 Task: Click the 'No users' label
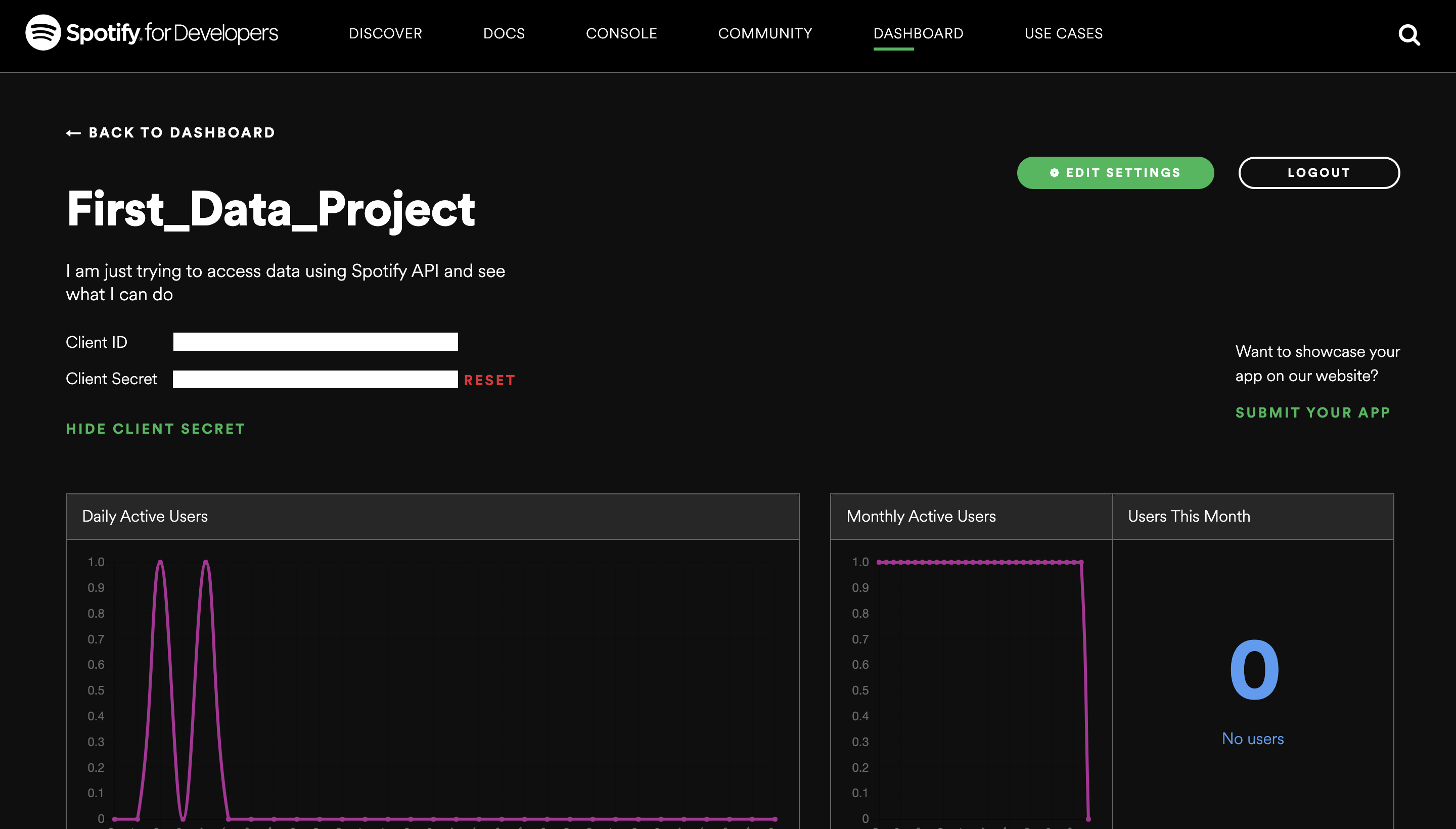1253,739
